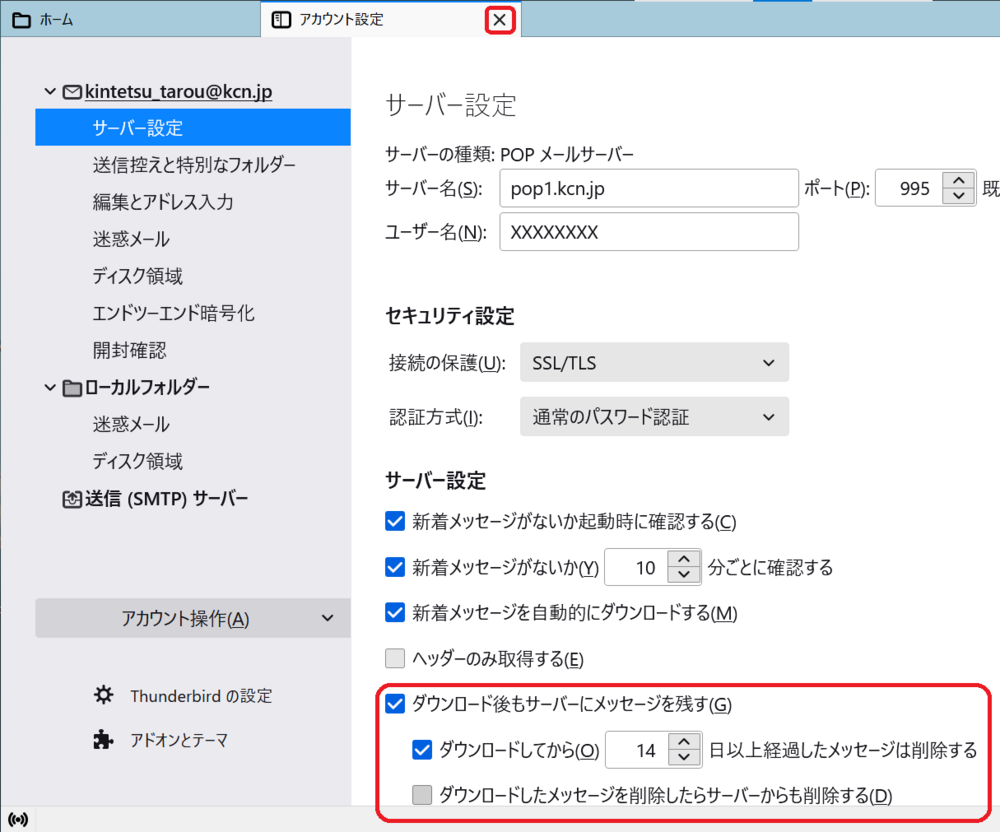Screen dimensions: 1000x832
Task: Select the kintetsu_tarou@kcn.jp account row
Action: tap(193, 92)
